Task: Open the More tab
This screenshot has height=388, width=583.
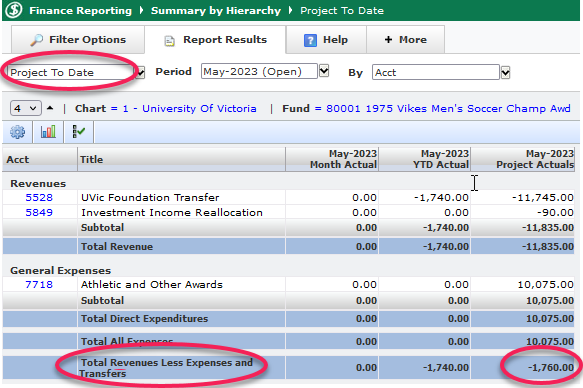Action: tap(406, 40)
